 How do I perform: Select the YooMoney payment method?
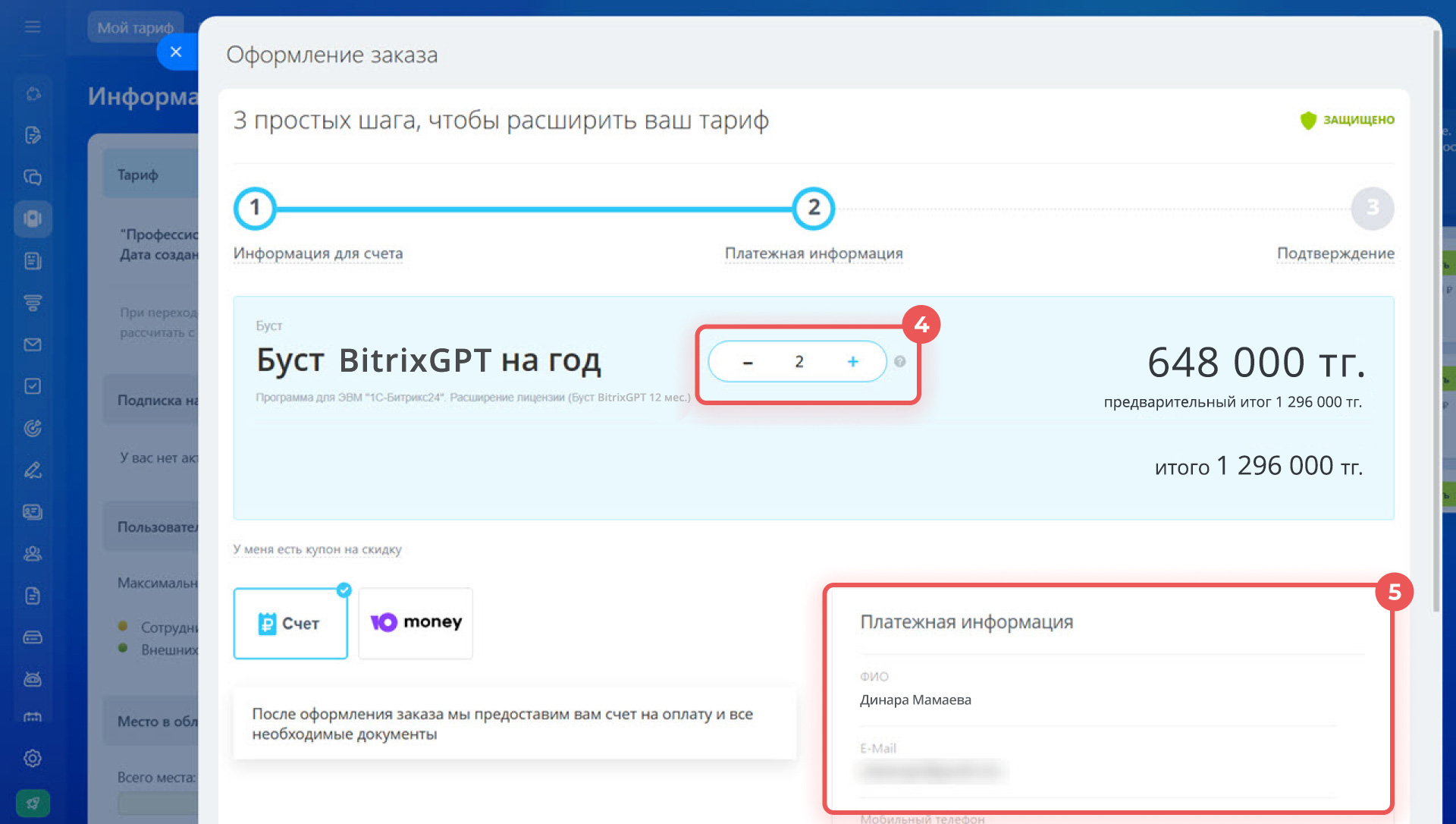[x=416, y=623]
